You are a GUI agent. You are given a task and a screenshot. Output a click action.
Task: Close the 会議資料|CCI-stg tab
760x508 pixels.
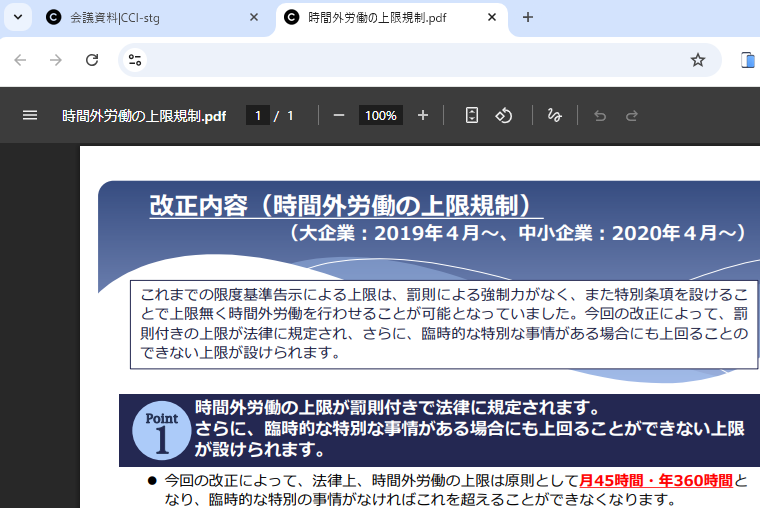tap(253, 17)
